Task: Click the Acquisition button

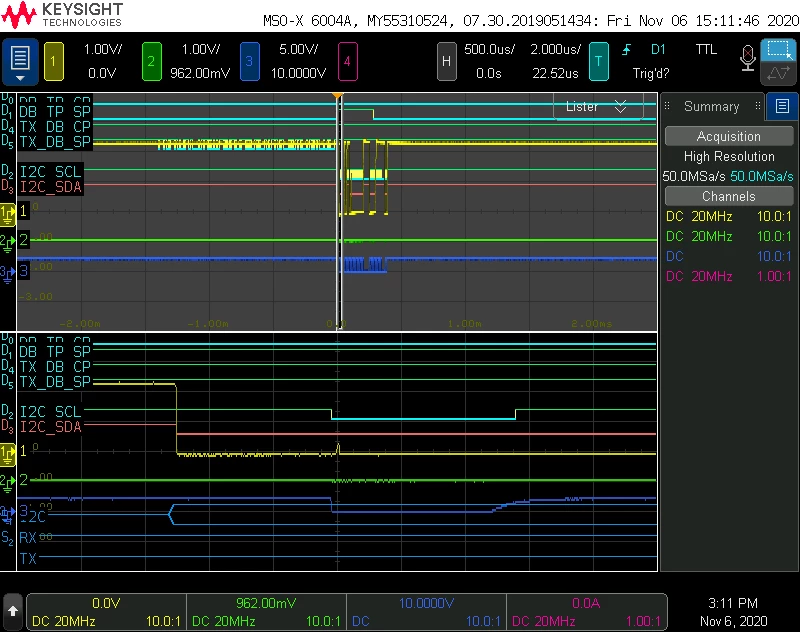Action: click(729, 136)
